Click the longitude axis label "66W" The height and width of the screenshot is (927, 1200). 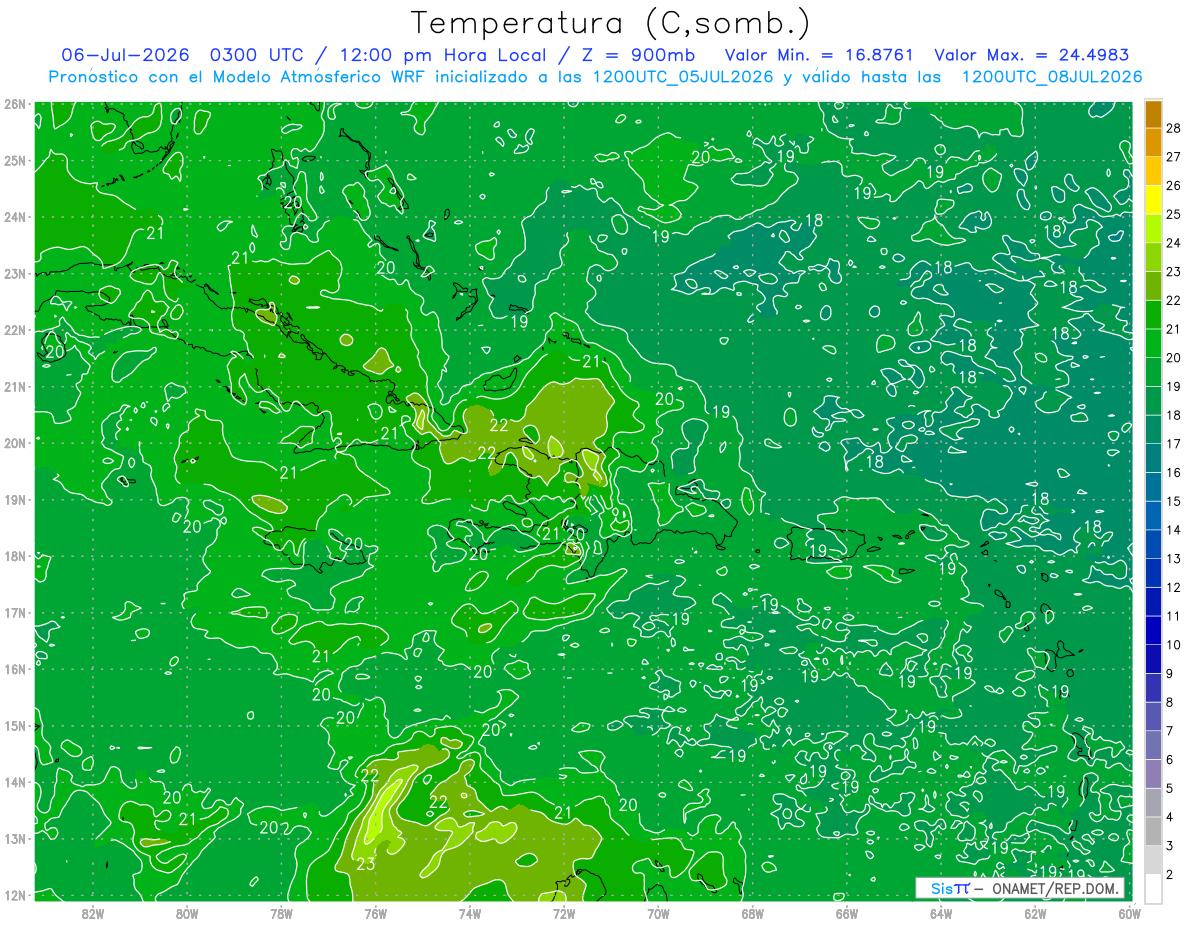pyautogui.click(x=847, y=914)
